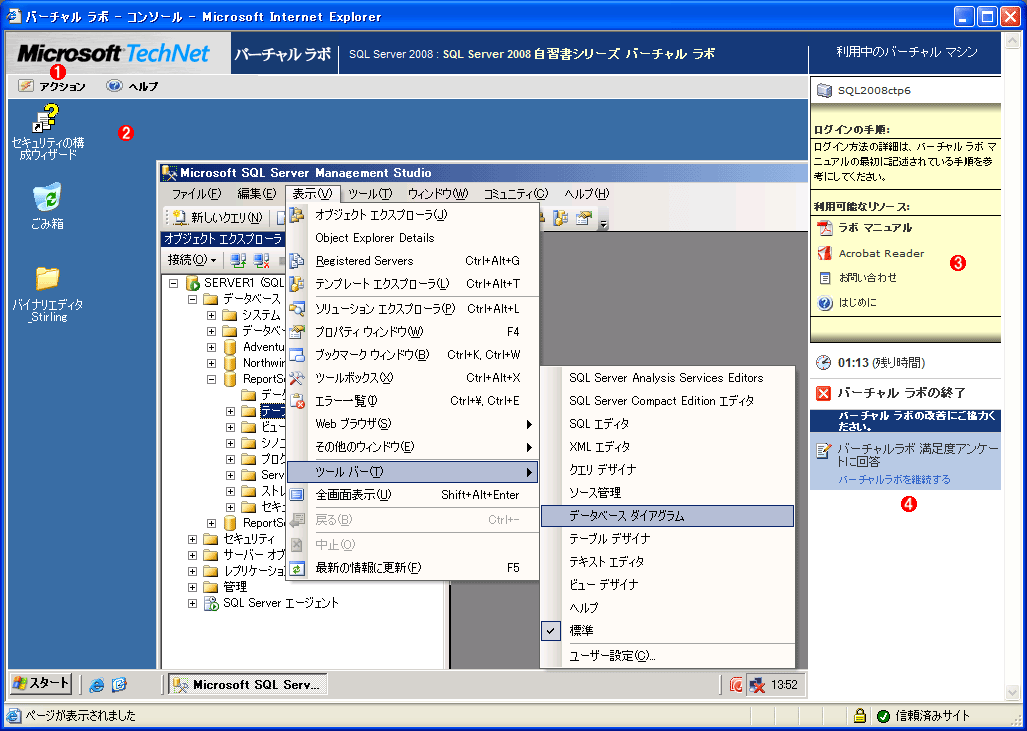
Task: Click the page scrollbar down arrow
Action: [x=1012, y=692]
